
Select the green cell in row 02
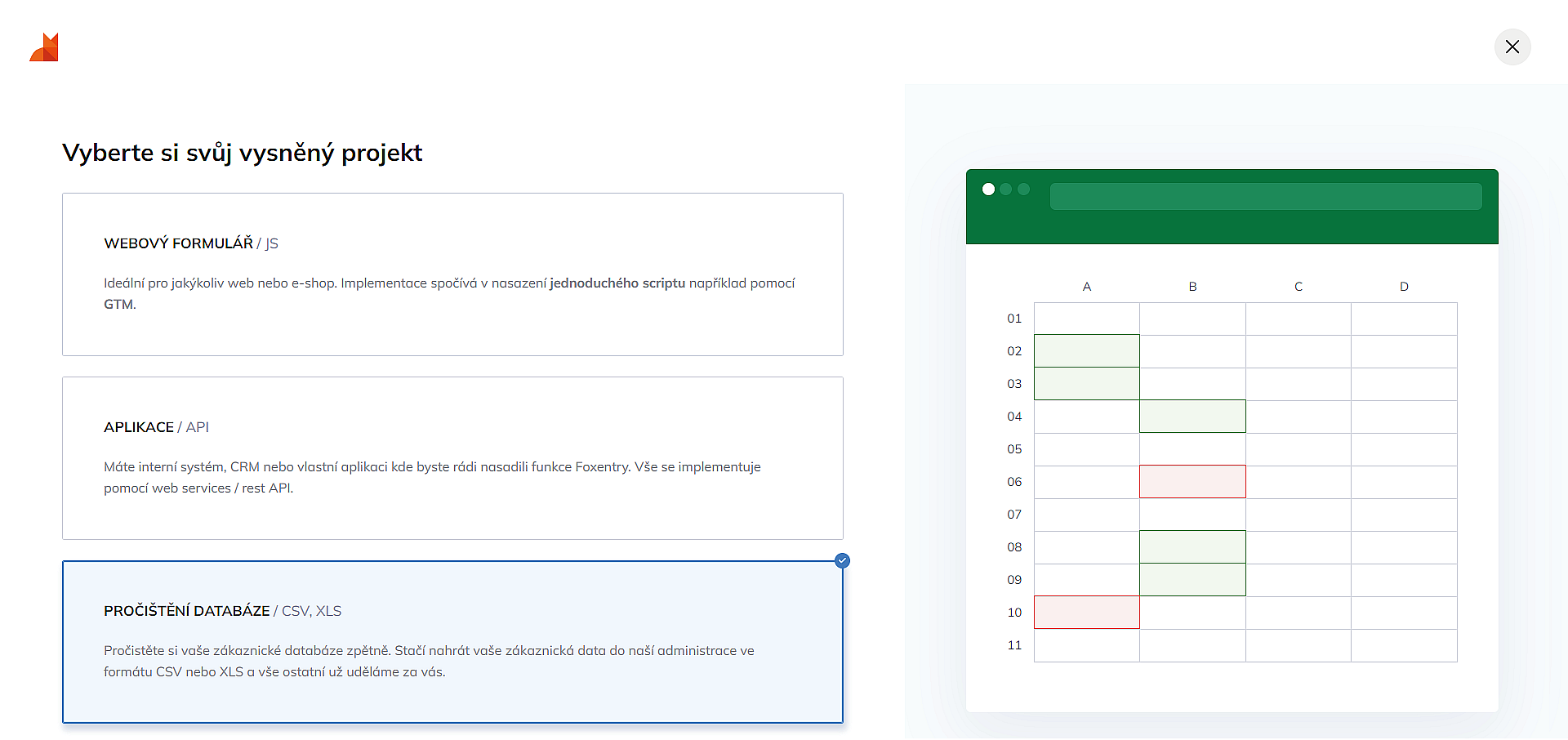[x=1086, y=351]
